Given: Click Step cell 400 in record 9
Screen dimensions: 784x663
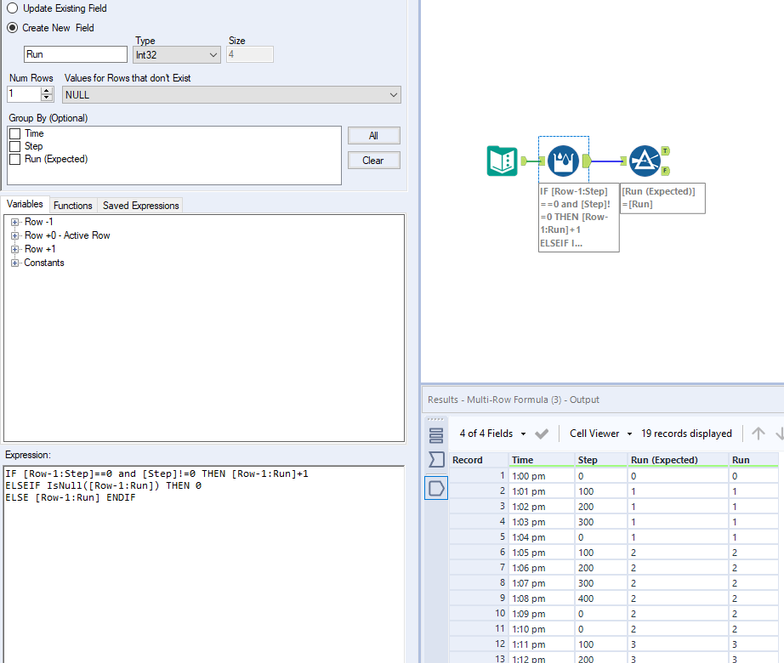Looking at the screenshot, I should click(601, 598).
